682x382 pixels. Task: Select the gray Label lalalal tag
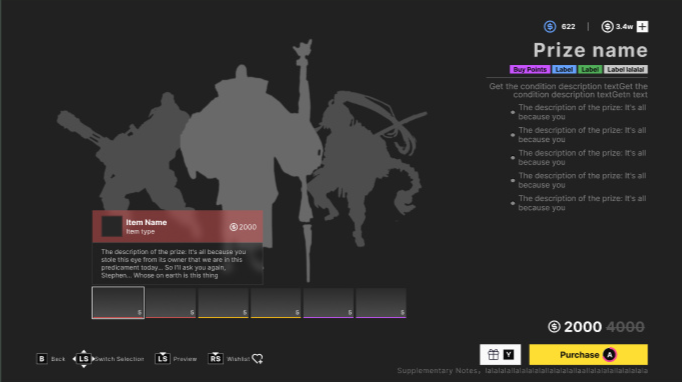point(625,70)
